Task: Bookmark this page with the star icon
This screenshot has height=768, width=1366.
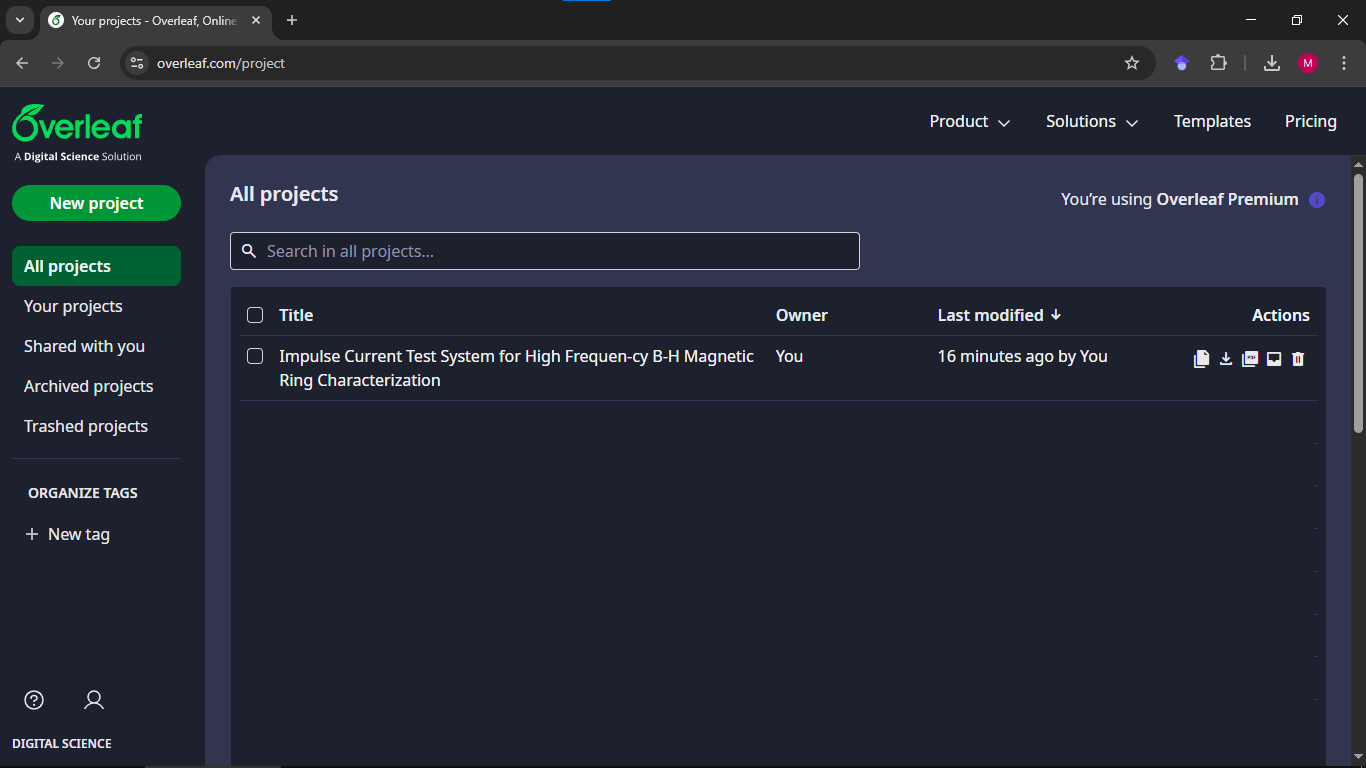Action: [1132, 63]
